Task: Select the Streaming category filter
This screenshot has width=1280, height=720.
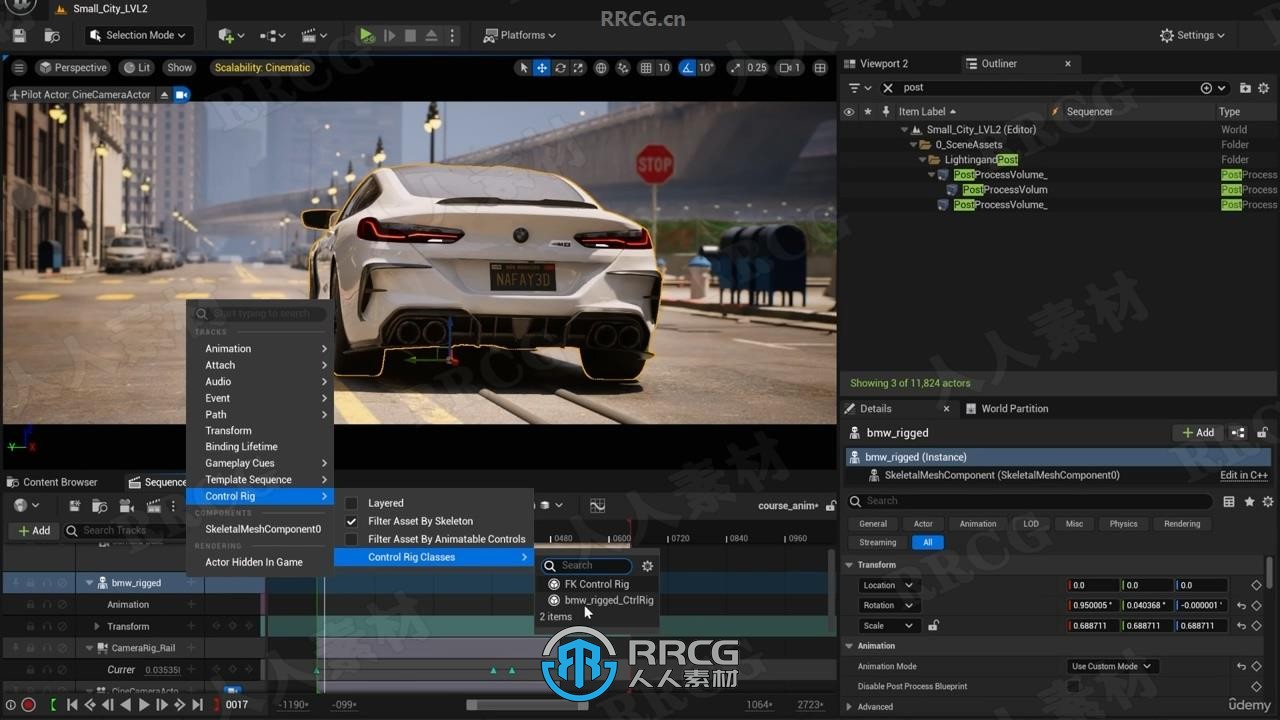Action: (x=878, y=543)
